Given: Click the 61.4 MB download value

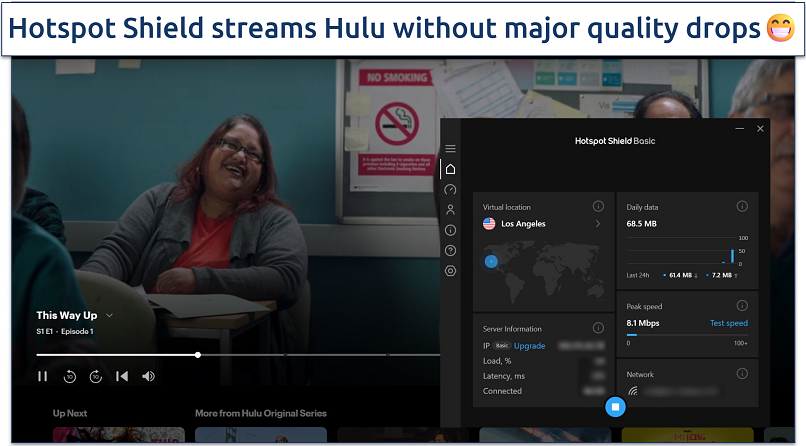Looking at the screenshot, I should [680, 275].
